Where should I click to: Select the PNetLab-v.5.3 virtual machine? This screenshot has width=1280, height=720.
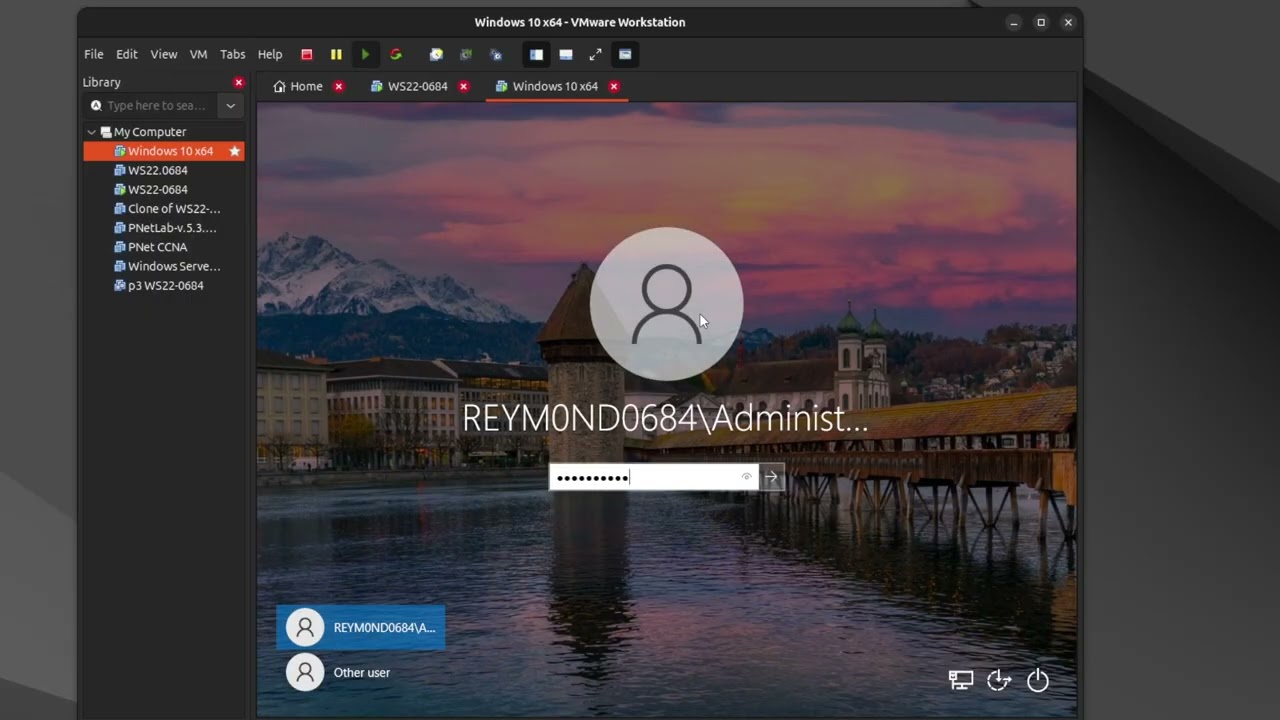click(165, 228)
